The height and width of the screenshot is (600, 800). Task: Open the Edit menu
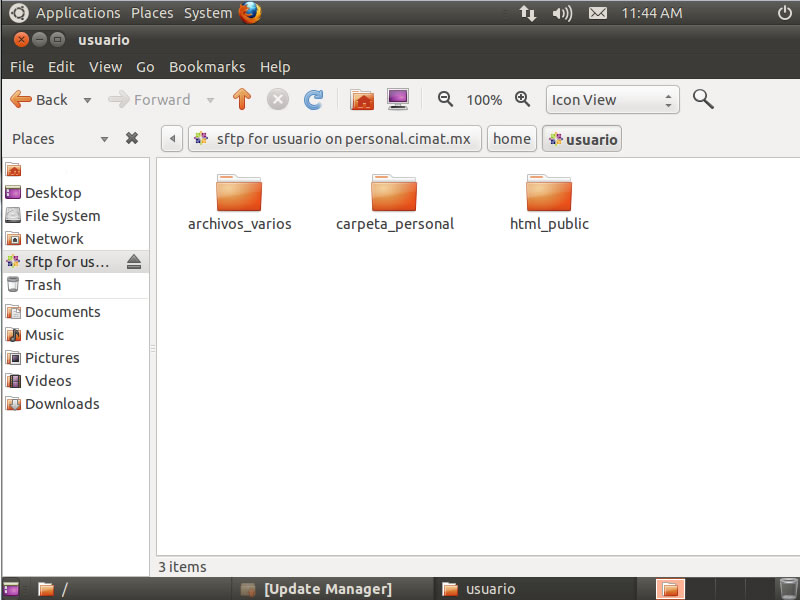pyautogui.click(x=61, y=67)
